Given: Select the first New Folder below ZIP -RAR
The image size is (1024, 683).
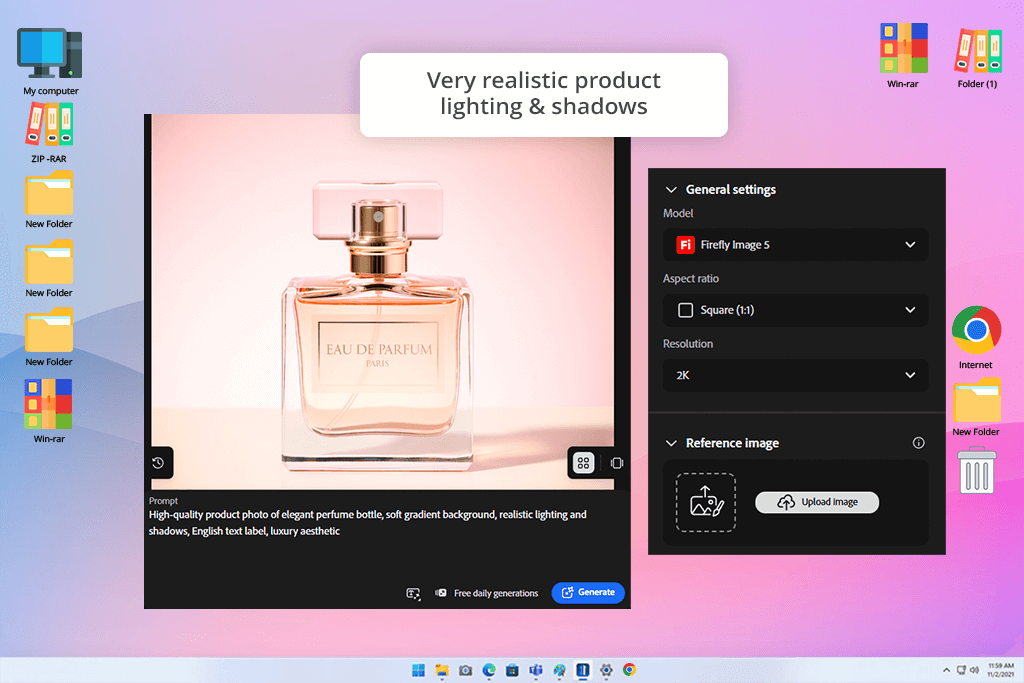Looking at the screenshot, I should click(49, 200).
